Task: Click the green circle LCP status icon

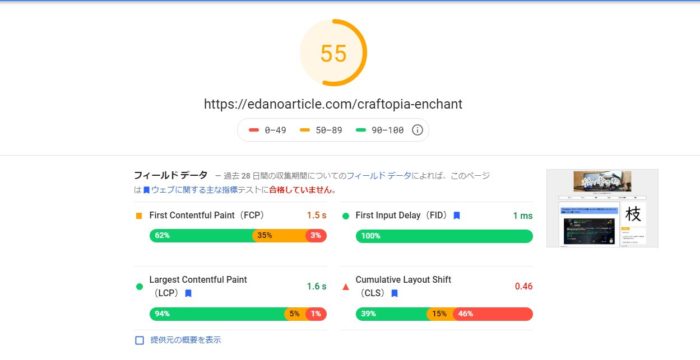Action: coord(139,287)
